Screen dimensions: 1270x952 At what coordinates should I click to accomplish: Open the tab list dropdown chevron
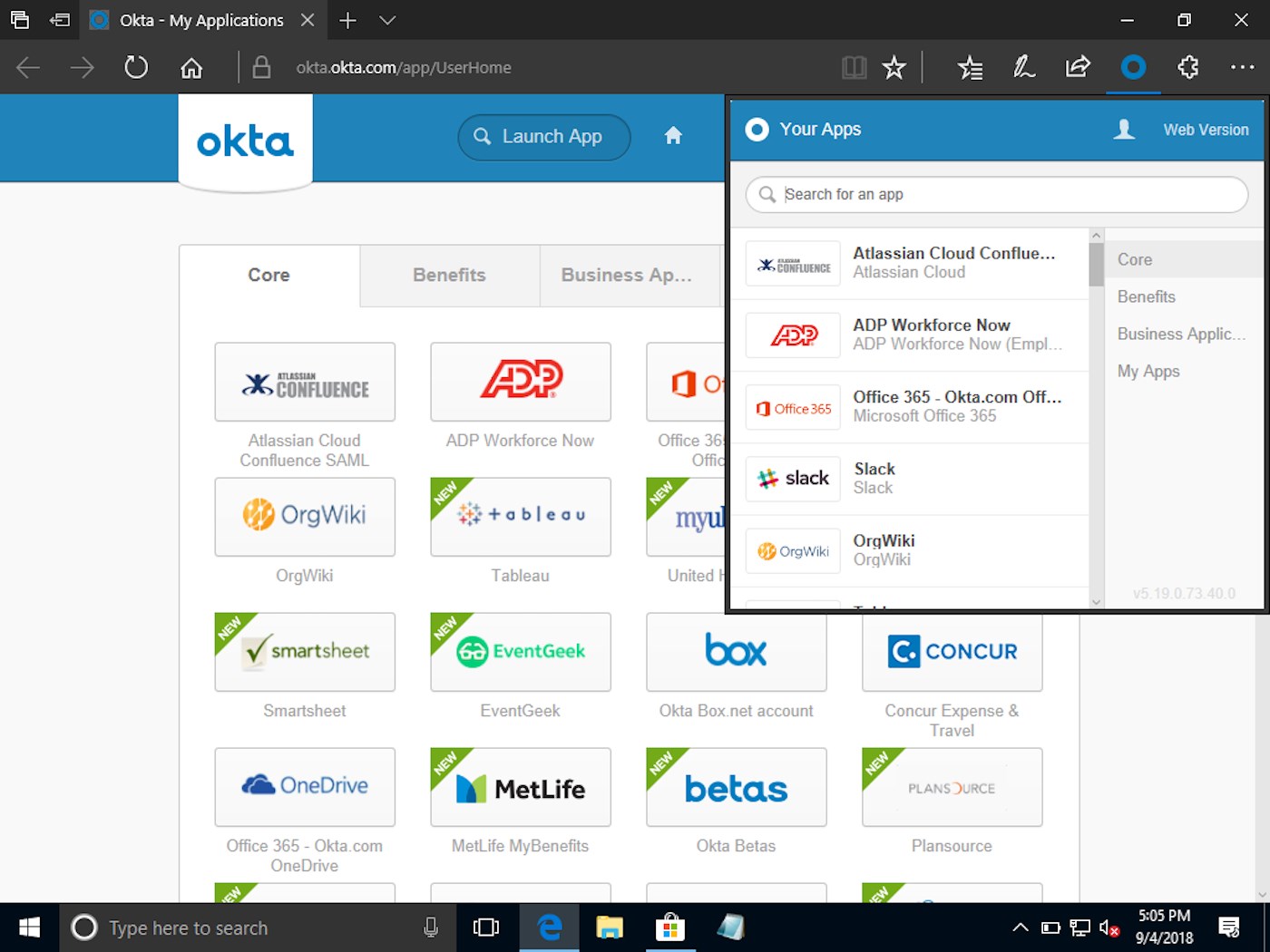(387, 20)
